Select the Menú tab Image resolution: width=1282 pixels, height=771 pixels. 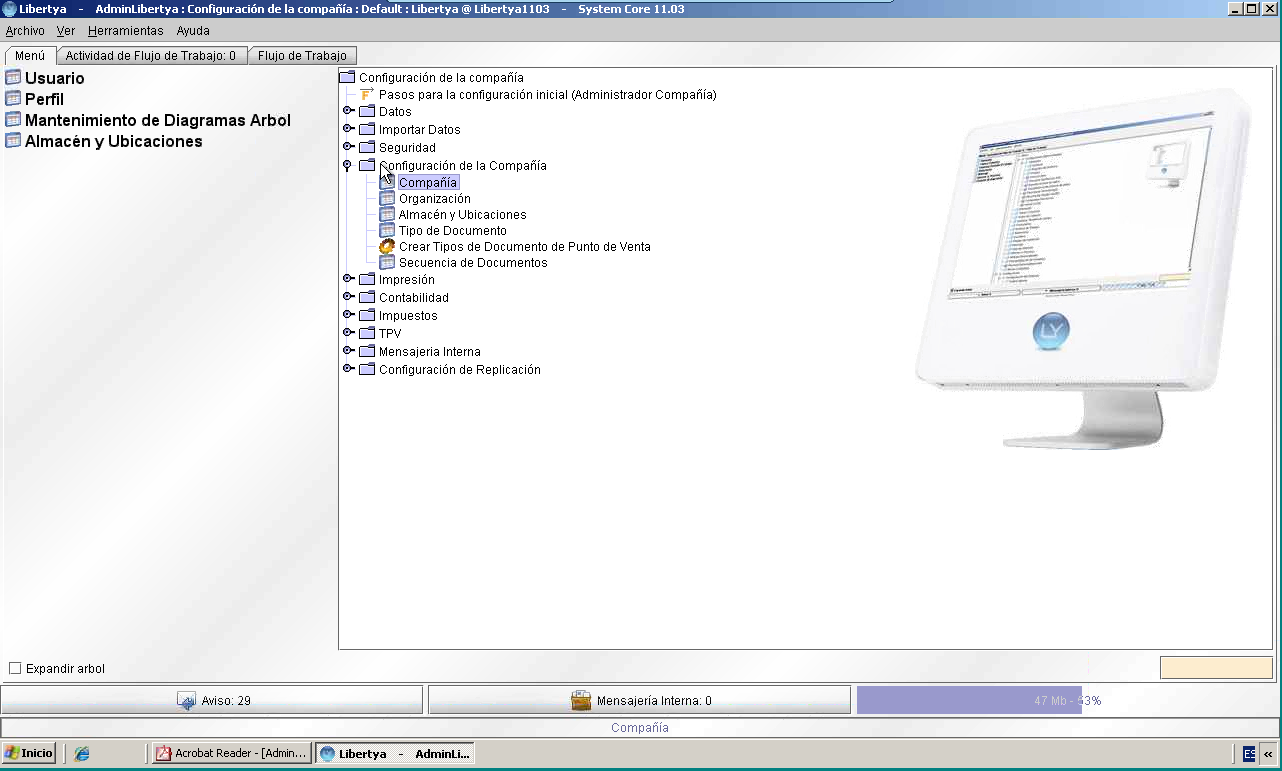(30, 56)
